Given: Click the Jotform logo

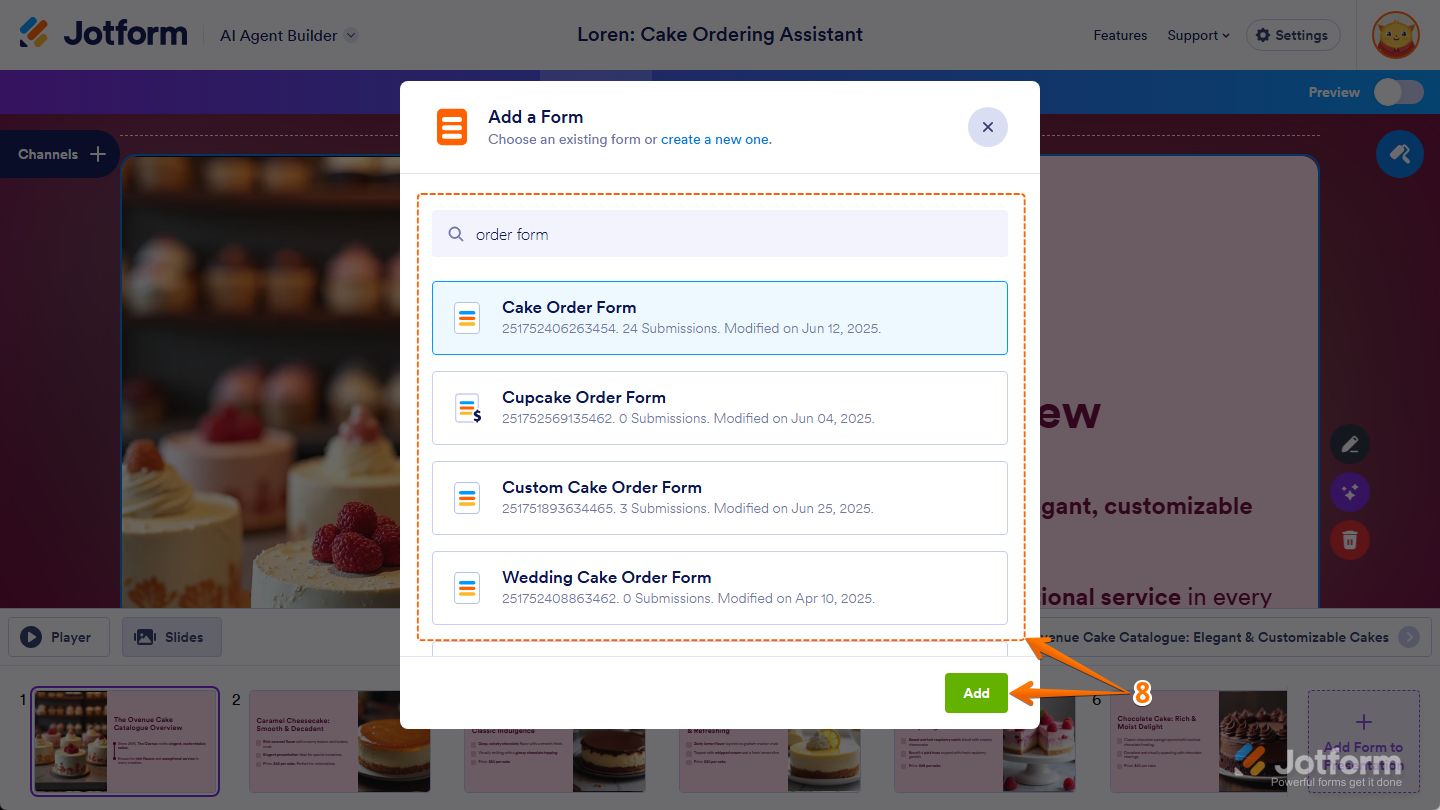Looking at the screenshot, I should 103,34.
